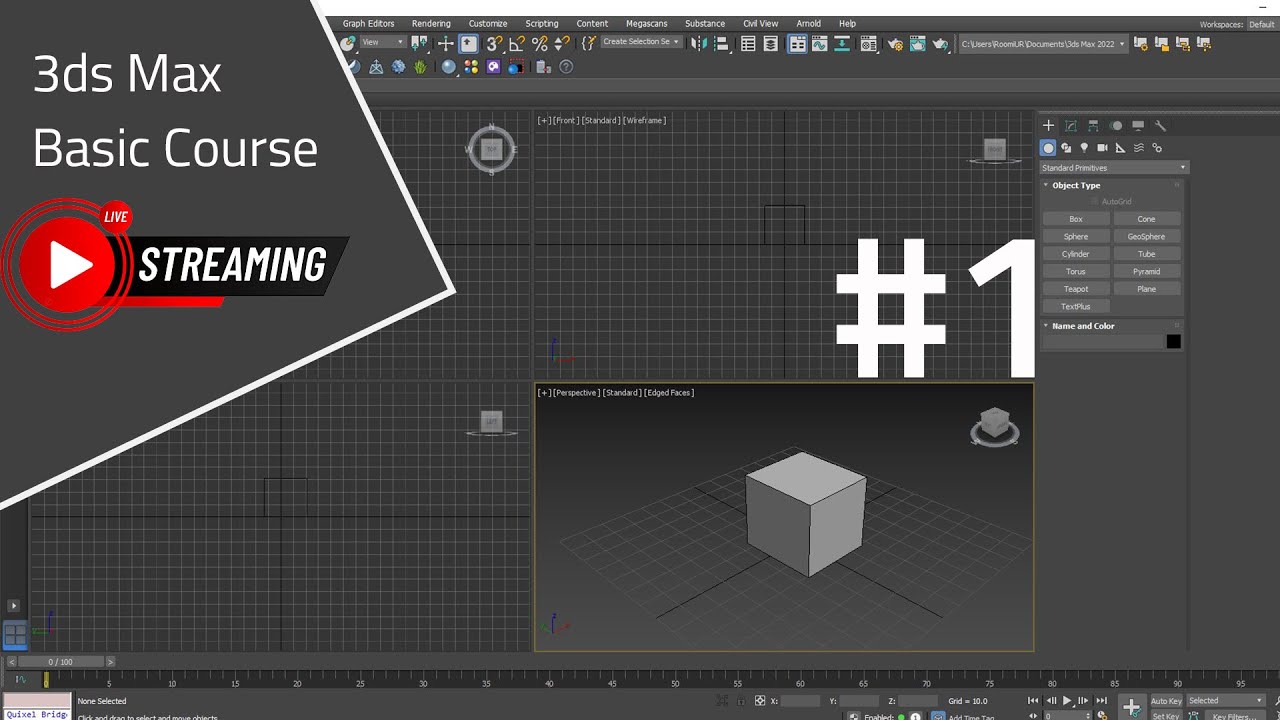Open the Selected key filter dropdown
1280x720 pixels.
point(1226,701)
